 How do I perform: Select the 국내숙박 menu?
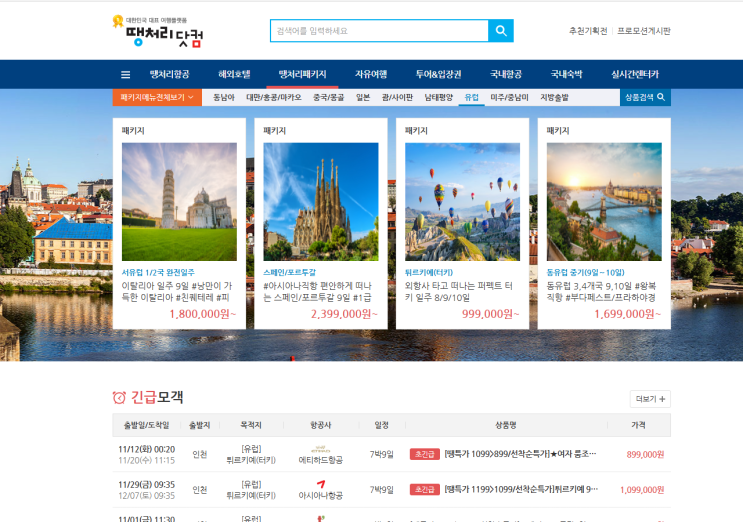tap(566, 74)
